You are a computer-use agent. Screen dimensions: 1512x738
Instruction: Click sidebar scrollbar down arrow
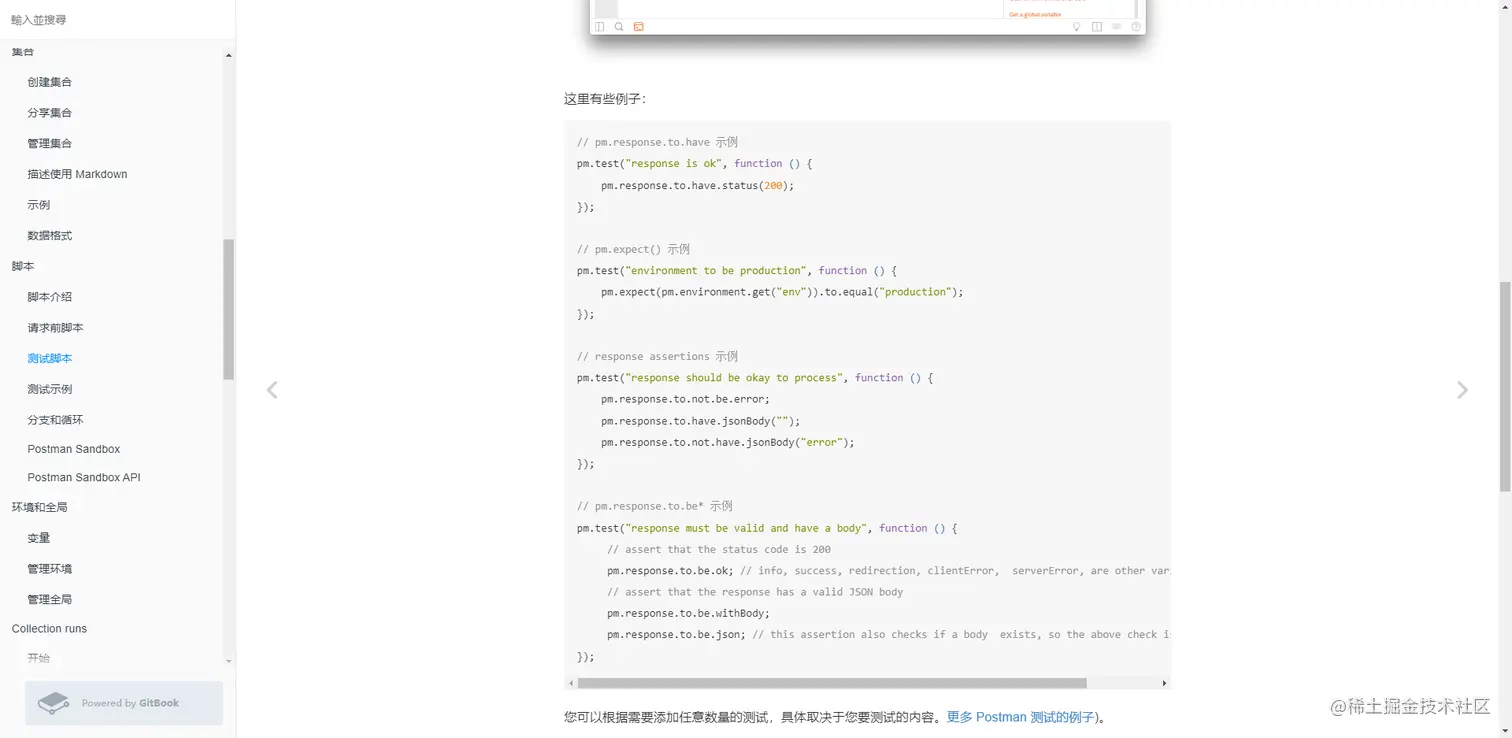[229, 661]
